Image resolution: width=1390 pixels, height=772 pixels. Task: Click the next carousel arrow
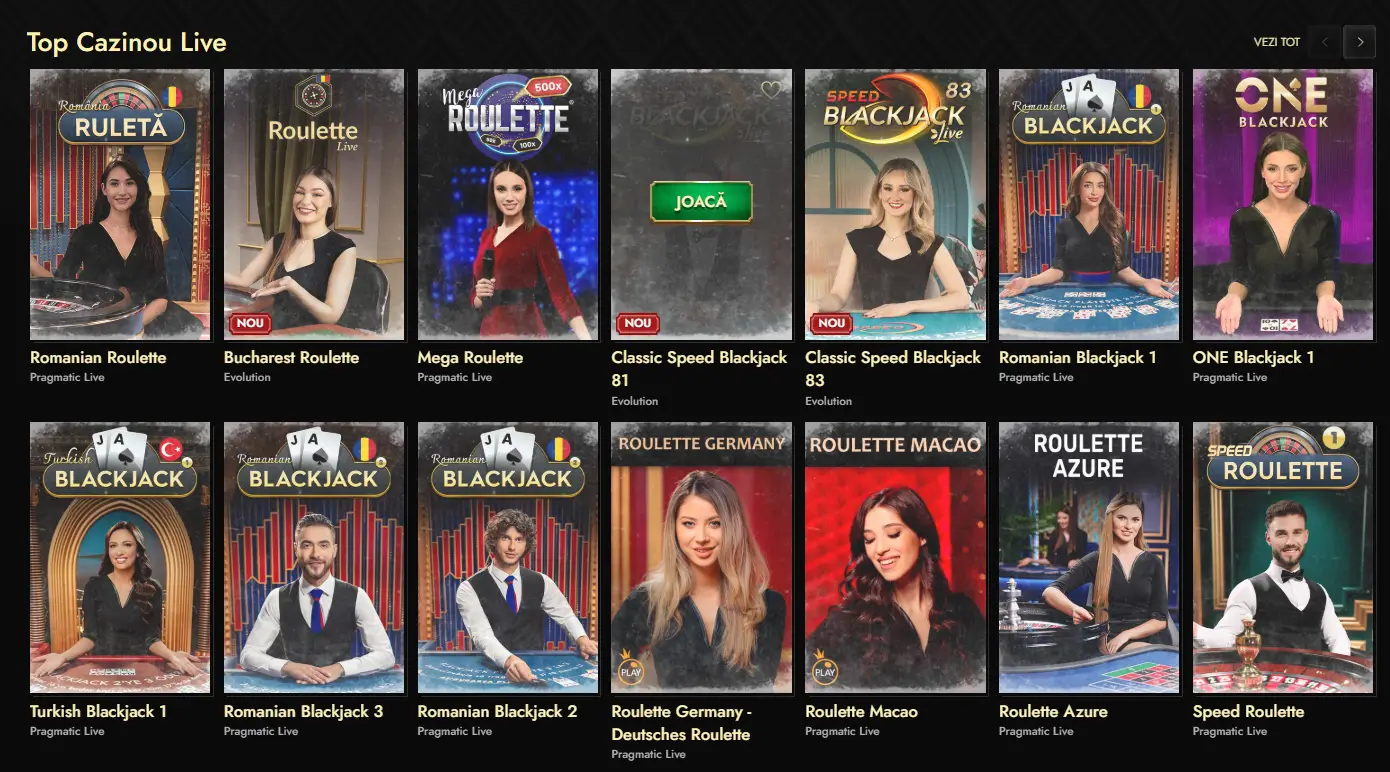1359,42
